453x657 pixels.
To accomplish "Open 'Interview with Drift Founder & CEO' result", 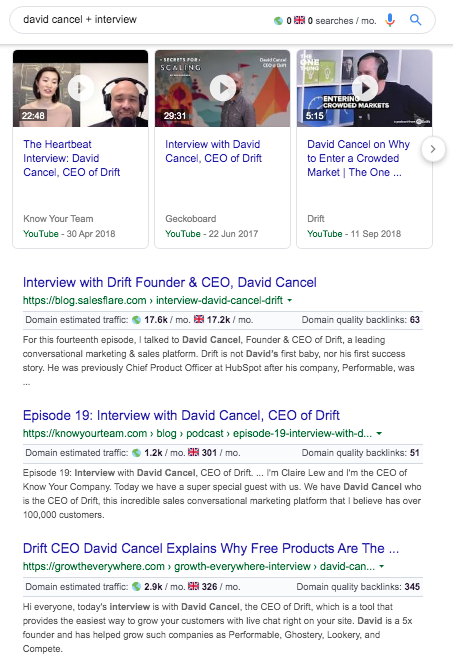I will [170, 282].
